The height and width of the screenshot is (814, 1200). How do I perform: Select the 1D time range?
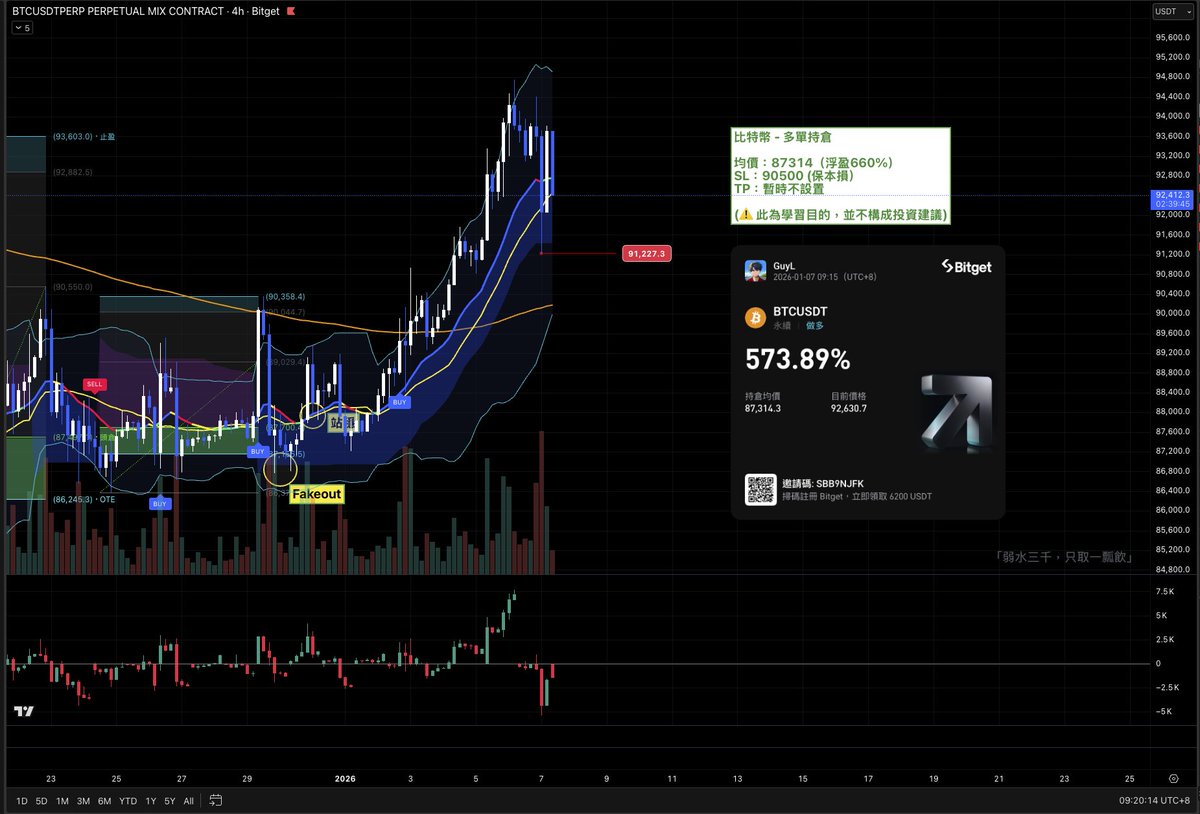pyautogui.click(x=21, y=801)
